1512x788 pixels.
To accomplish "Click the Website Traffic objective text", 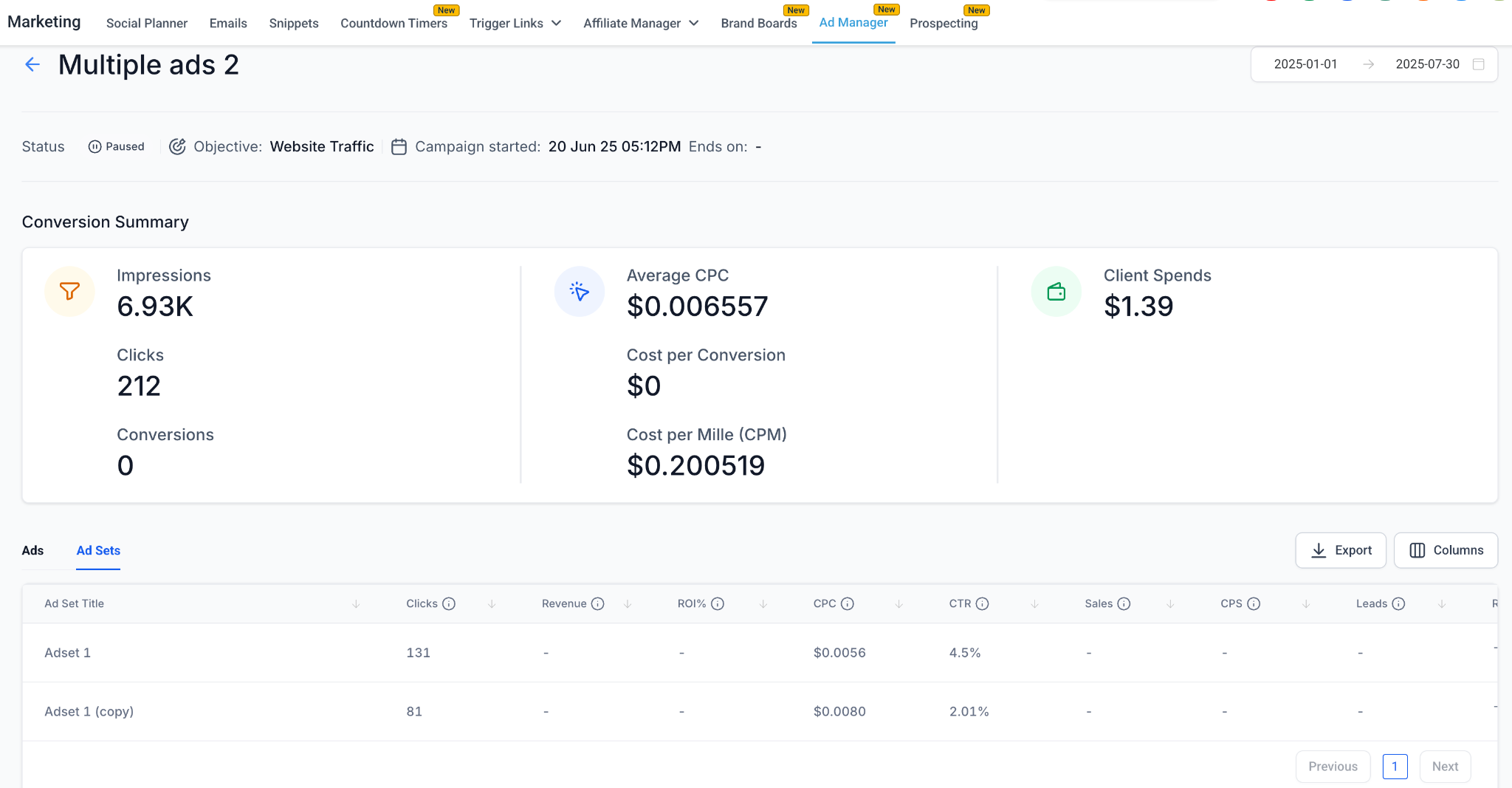I will click(322, 147).
